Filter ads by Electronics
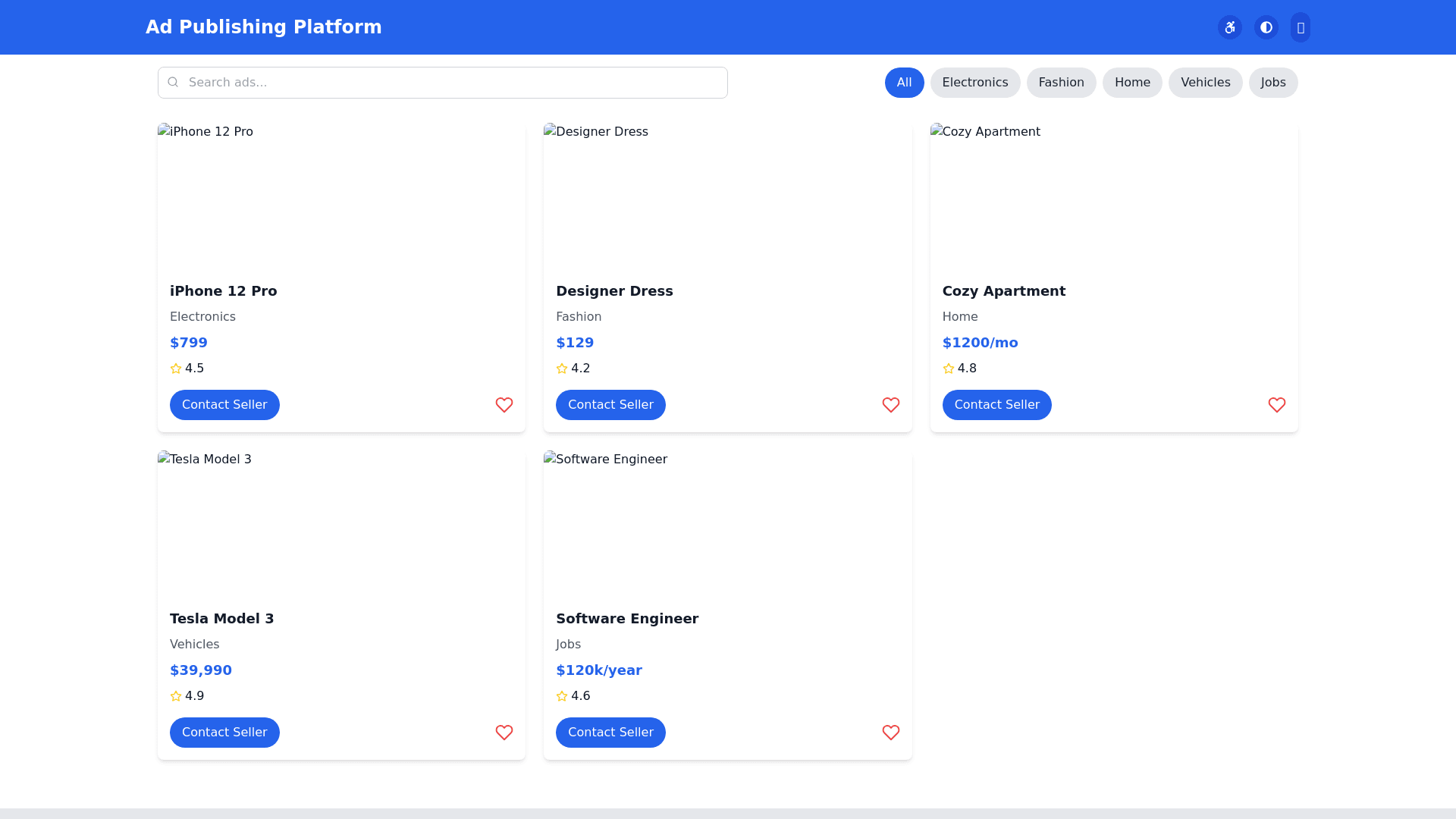The image size is (1456, 819). [974, 83]
